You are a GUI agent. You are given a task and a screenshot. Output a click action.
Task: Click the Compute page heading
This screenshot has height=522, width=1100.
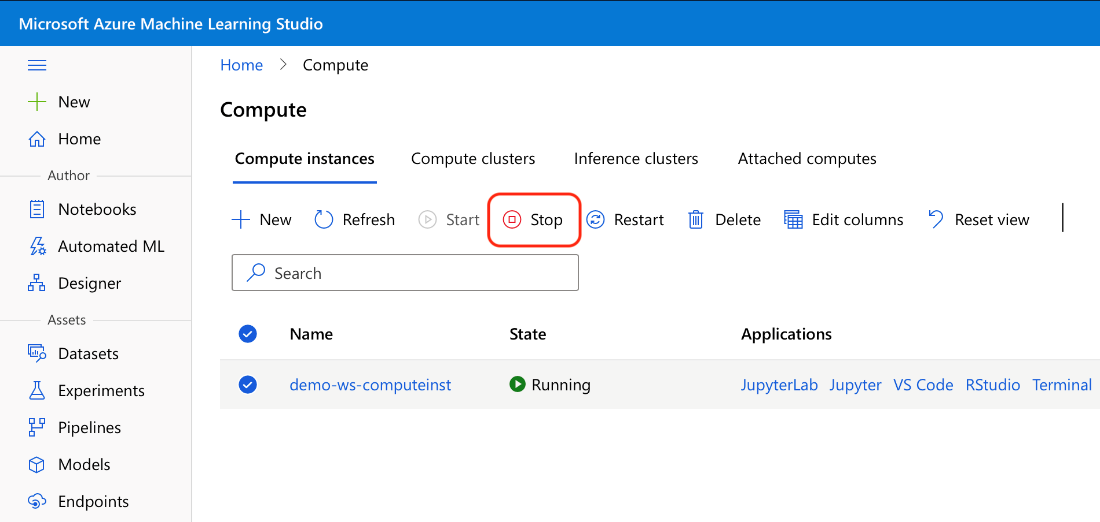(264, 110)
